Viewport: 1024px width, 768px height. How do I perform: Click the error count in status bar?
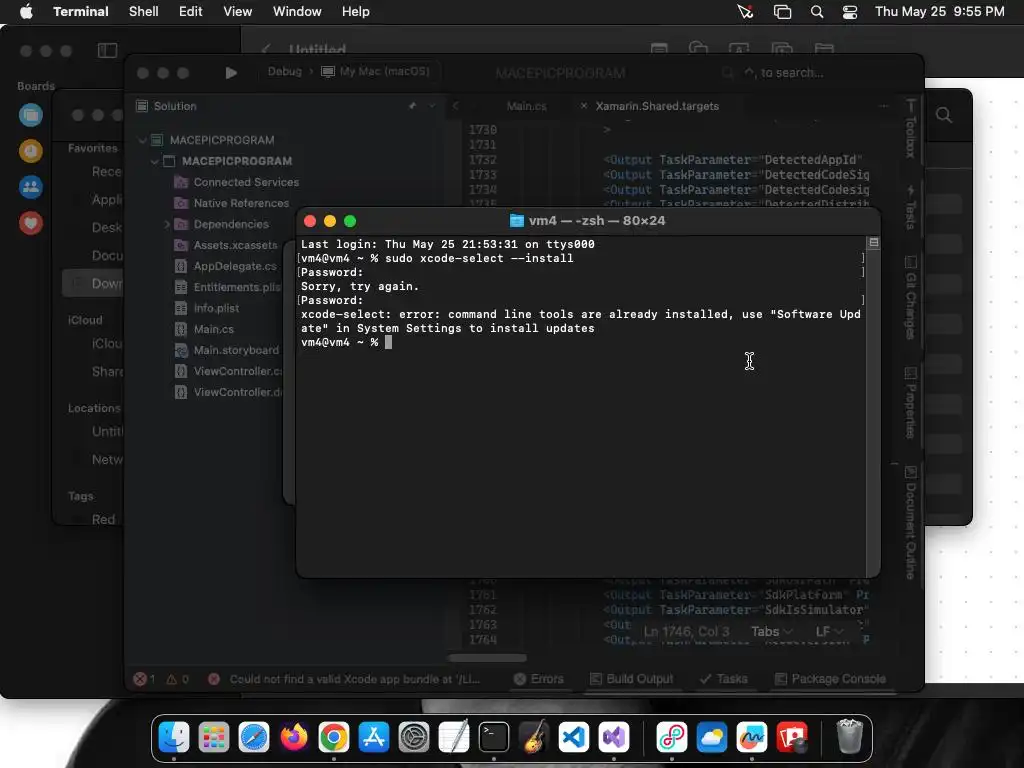pyautogui.click(x=144, y=679)
